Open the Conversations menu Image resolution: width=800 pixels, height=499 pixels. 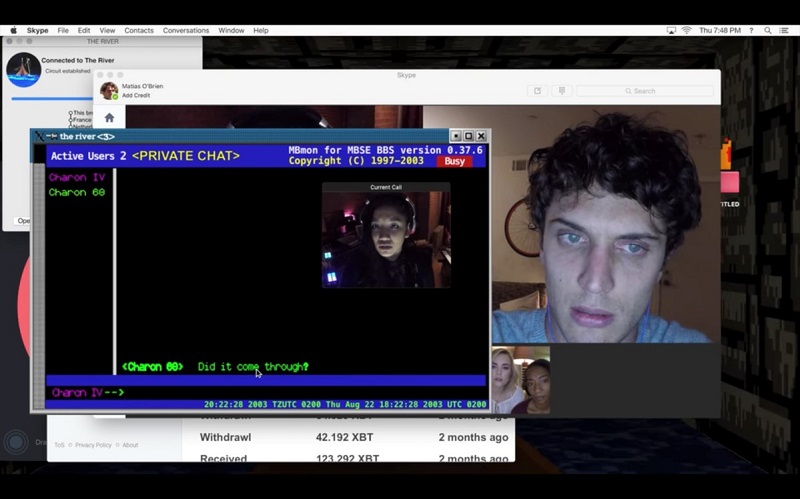point(186,30)
